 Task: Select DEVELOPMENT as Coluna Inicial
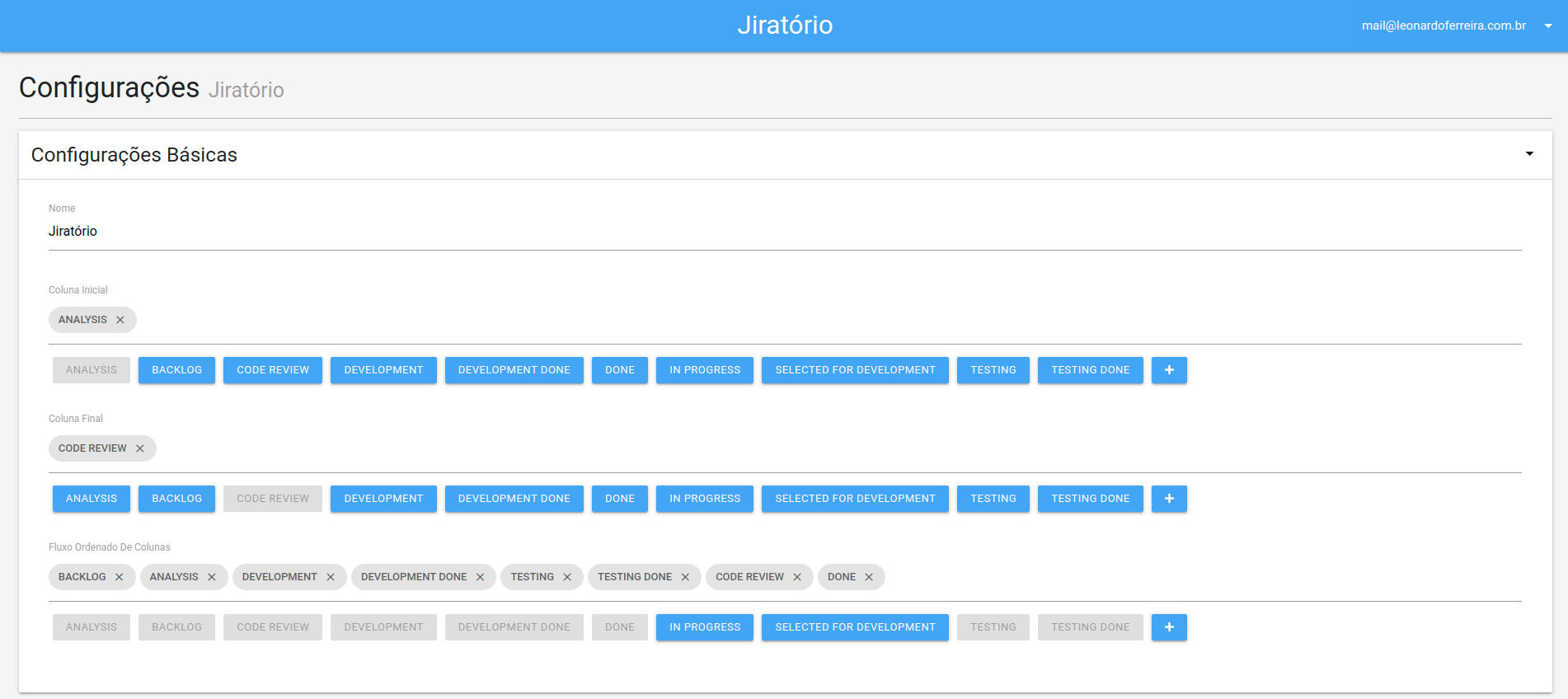click(x=383, y=370)
